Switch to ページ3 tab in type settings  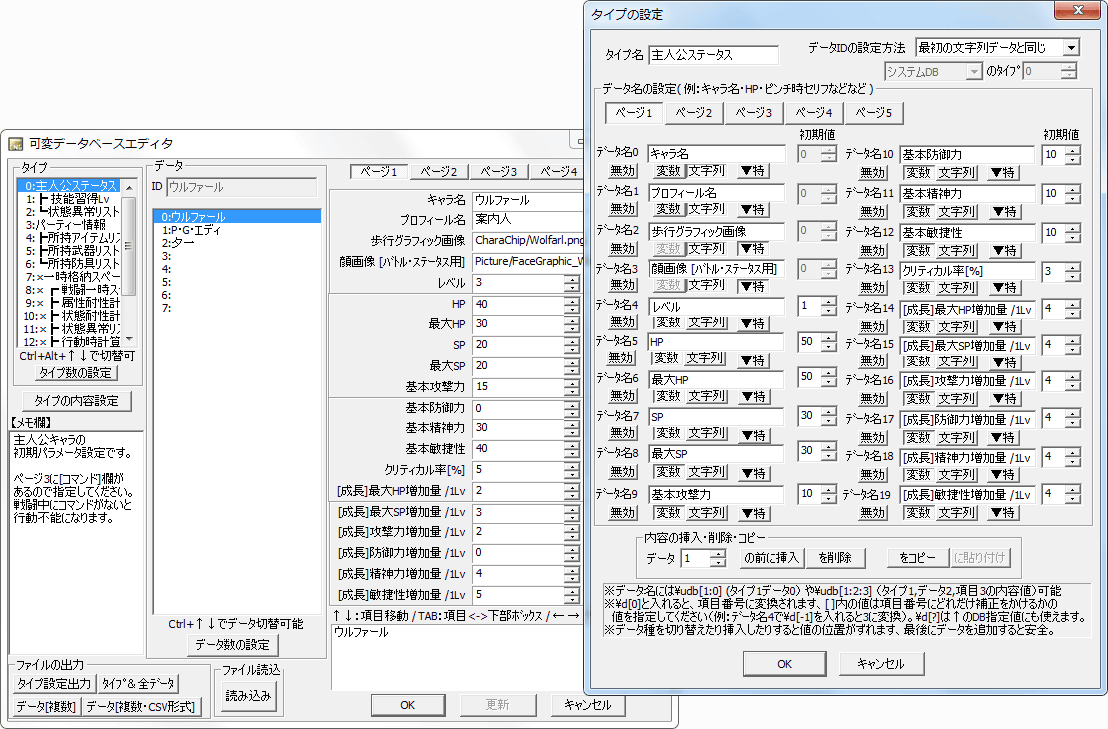pyautogui.click(x=753, y=113)
